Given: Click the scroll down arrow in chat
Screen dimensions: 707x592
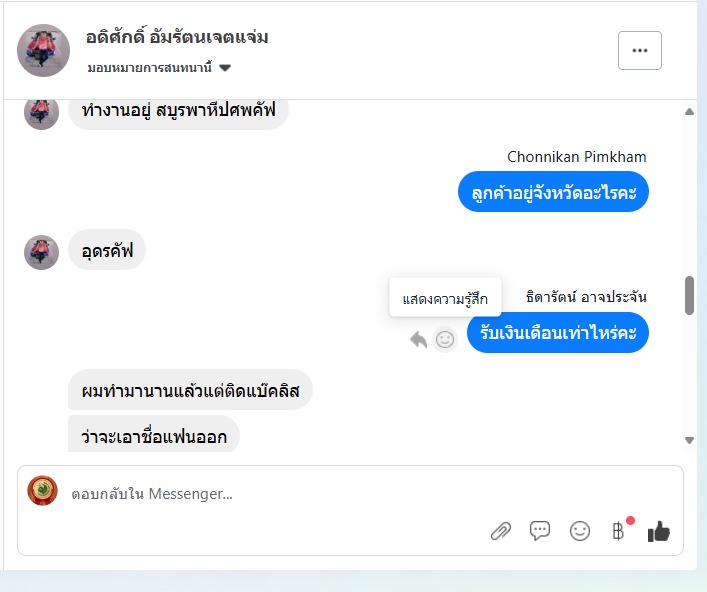Looking at the screenshot, I should pos(689,440).
